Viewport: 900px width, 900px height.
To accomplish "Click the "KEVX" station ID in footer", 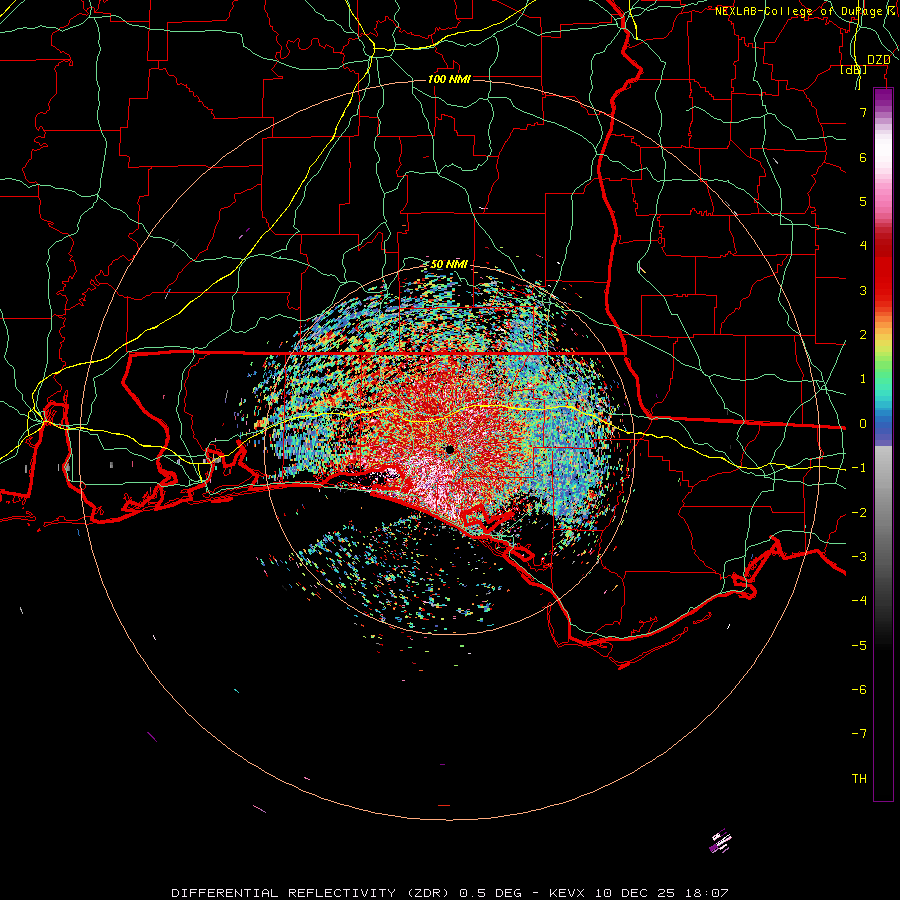I will (567, 893).
